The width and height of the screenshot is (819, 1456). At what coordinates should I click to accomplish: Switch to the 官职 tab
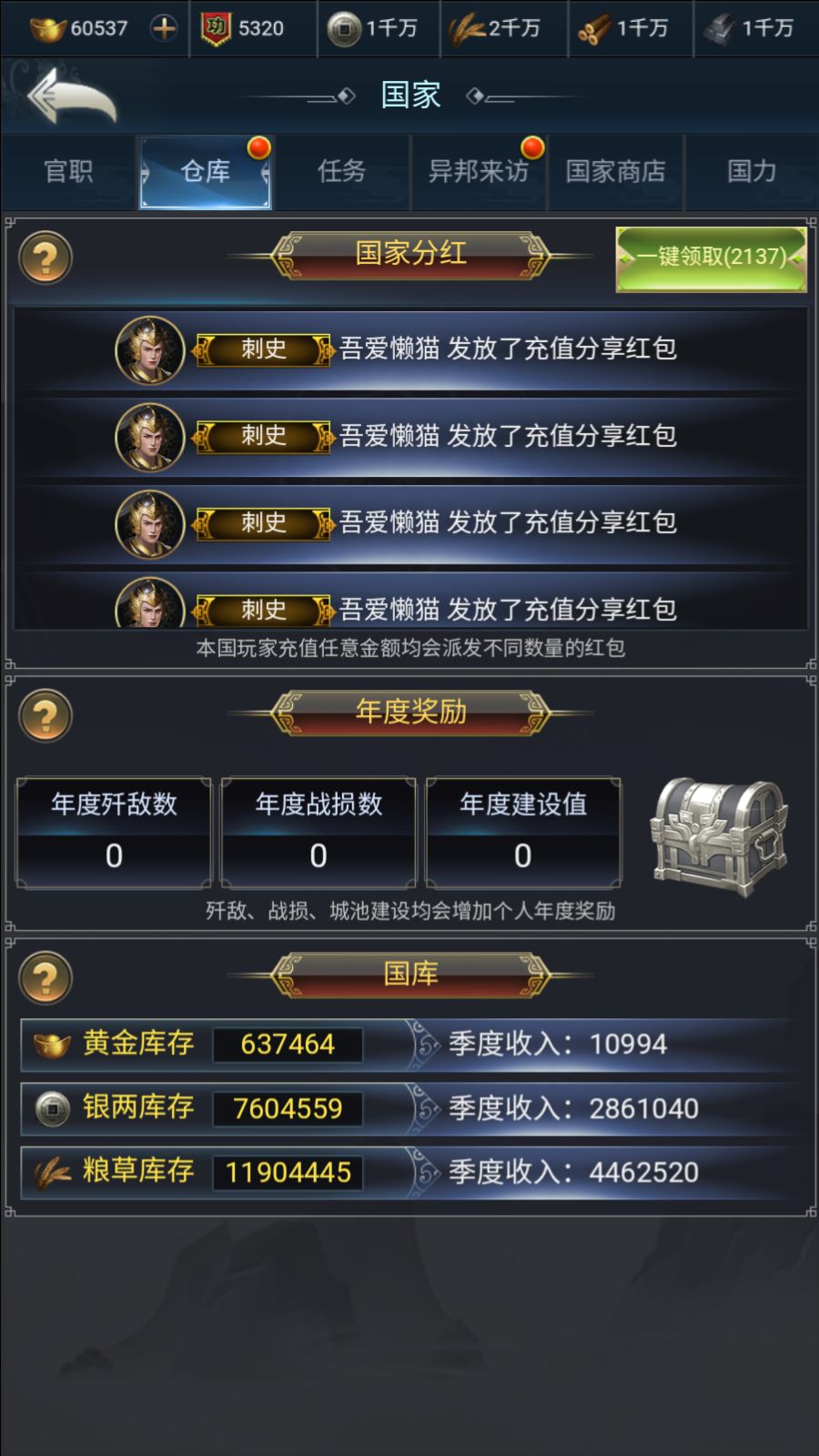click(69, 171)
